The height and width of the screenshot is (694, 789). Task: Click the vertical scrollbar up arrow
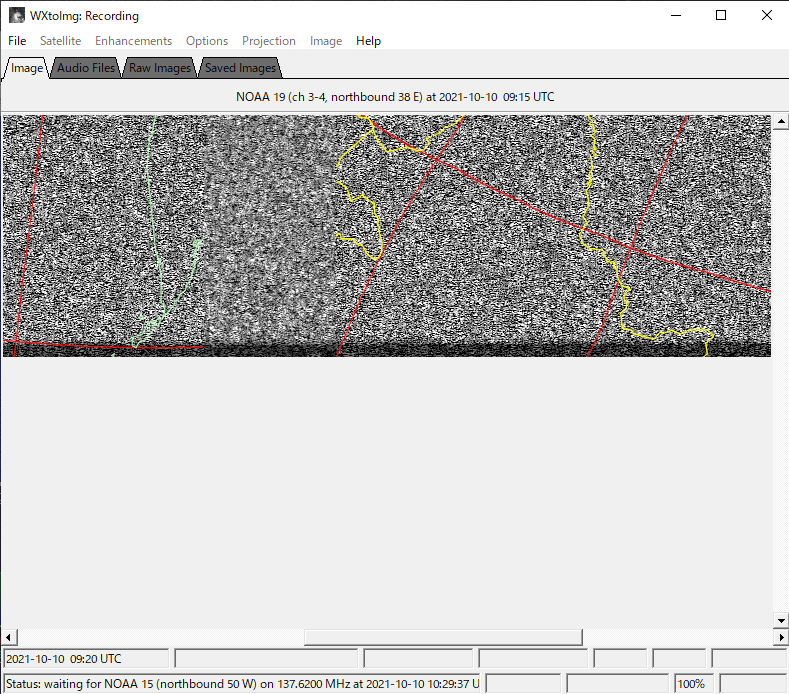click(780, 122)
